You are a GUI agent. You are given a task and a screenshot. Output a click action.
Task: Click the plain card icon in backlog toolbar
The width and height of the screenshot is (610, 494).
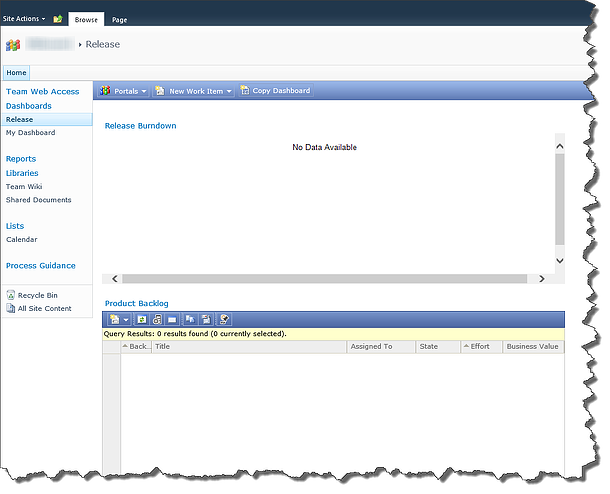click(172, 320)
